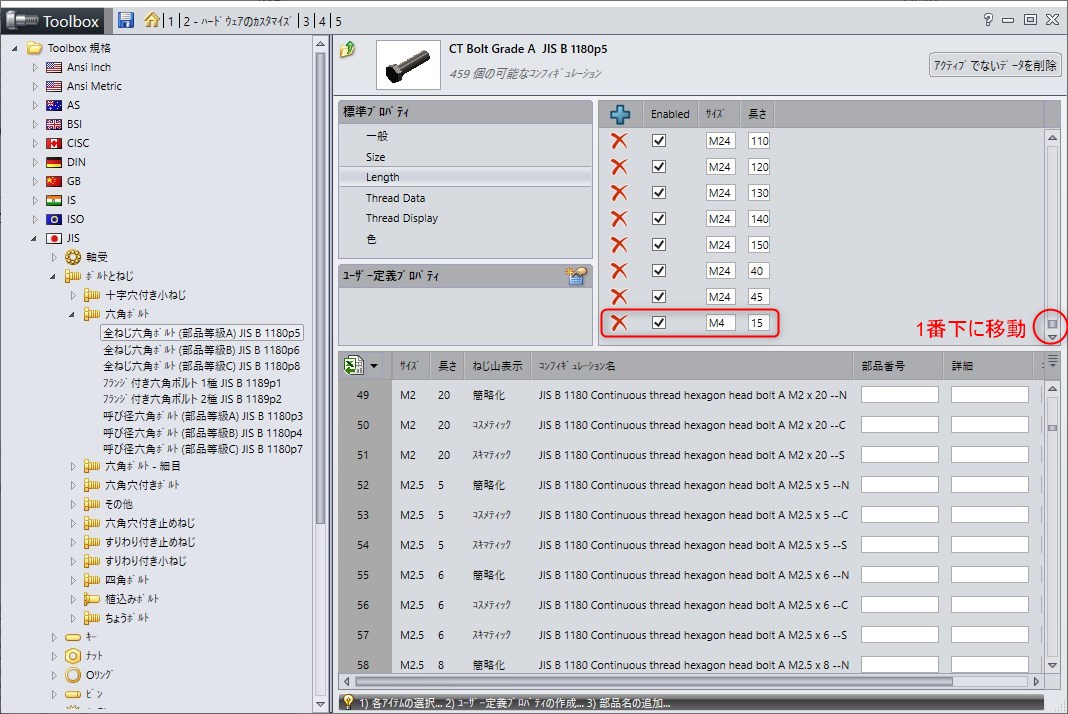The height and width of the screenshot is (714, 1068).
Task: Go to step 3 in toolbar
Action: point(306,21)
